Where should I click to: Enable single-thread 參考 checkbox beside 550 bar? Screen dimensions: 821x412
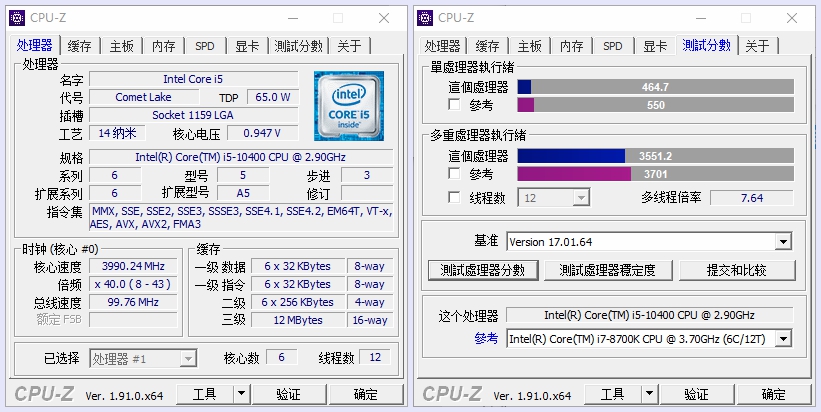tap(454, 105)
